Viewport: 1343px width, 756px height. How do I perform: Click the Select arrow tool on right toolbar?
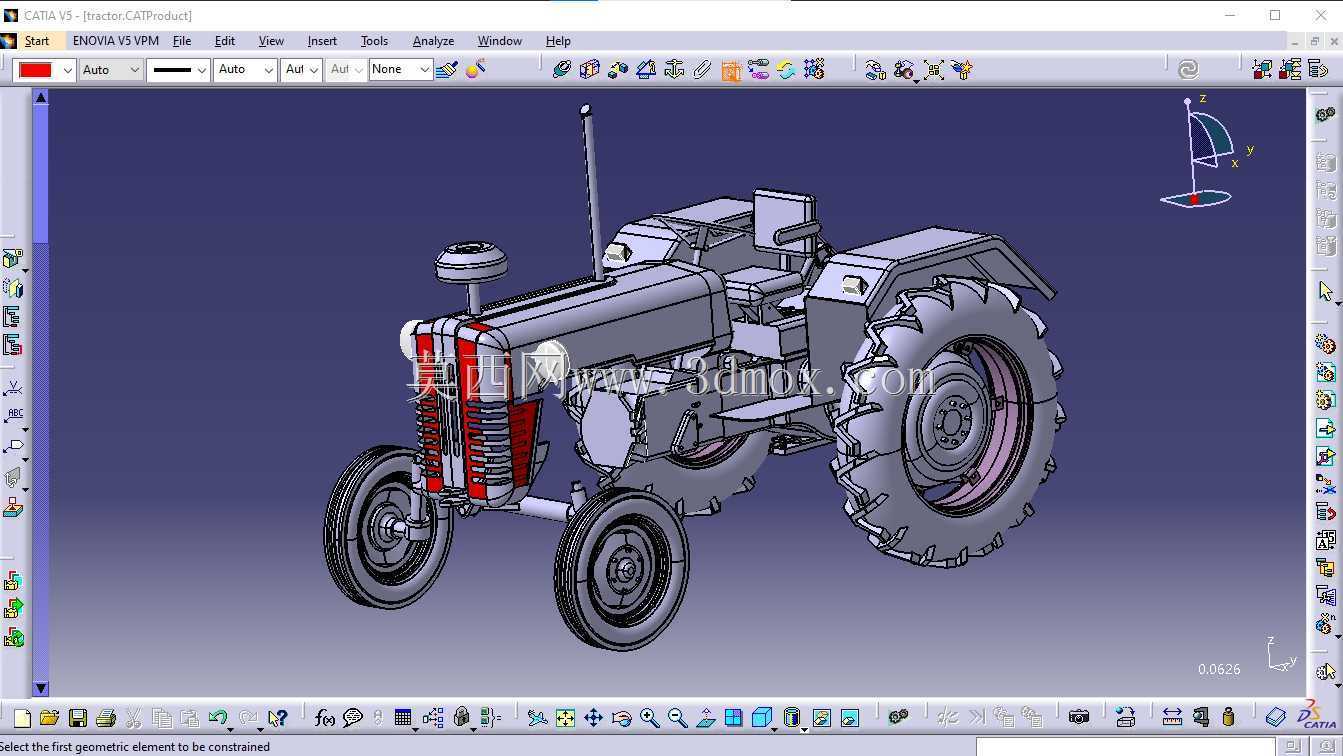1325,291
